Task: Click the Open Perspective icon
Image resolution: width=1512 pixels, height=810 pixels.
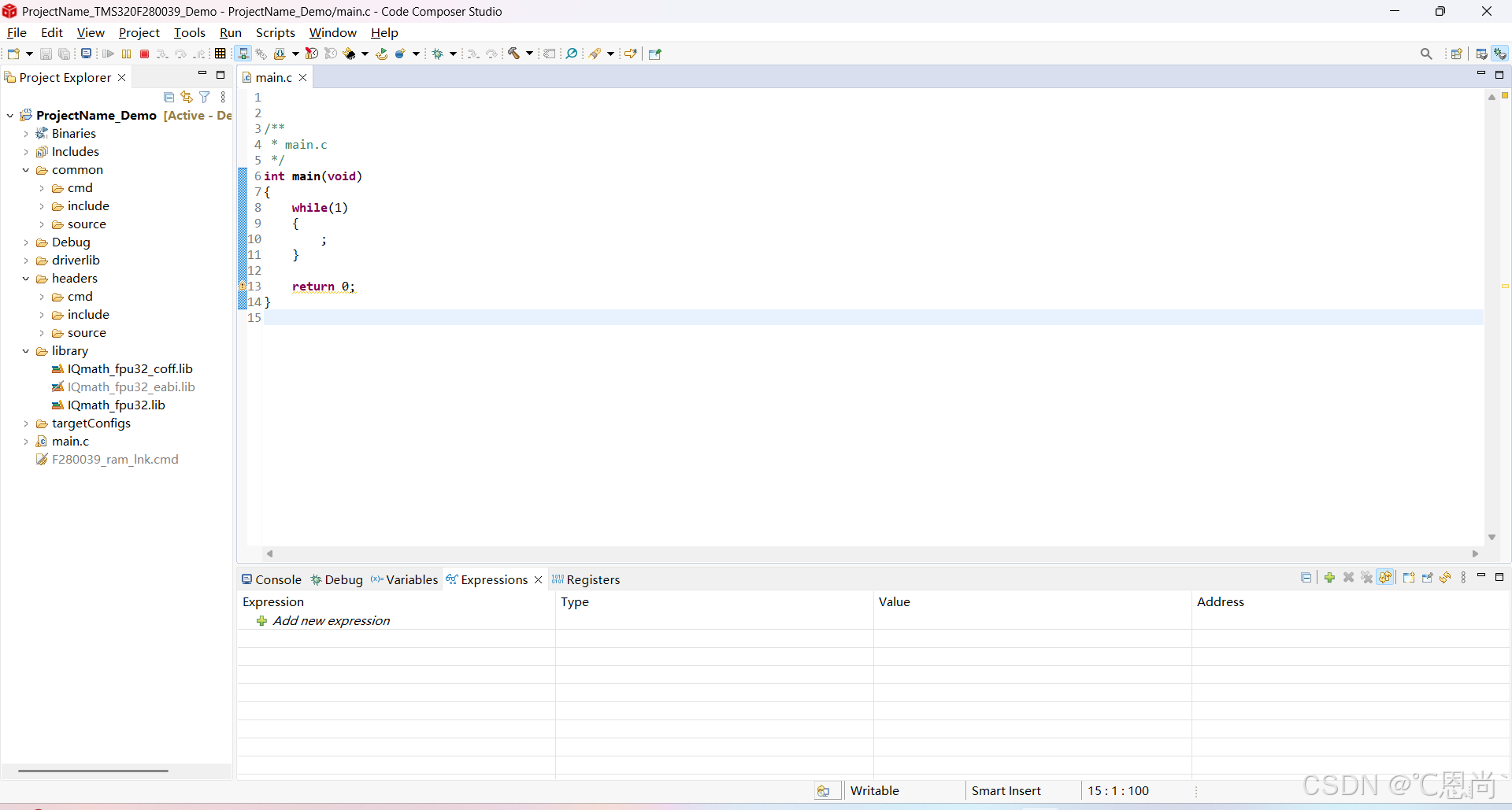Action: click(x=1457, y=54)
